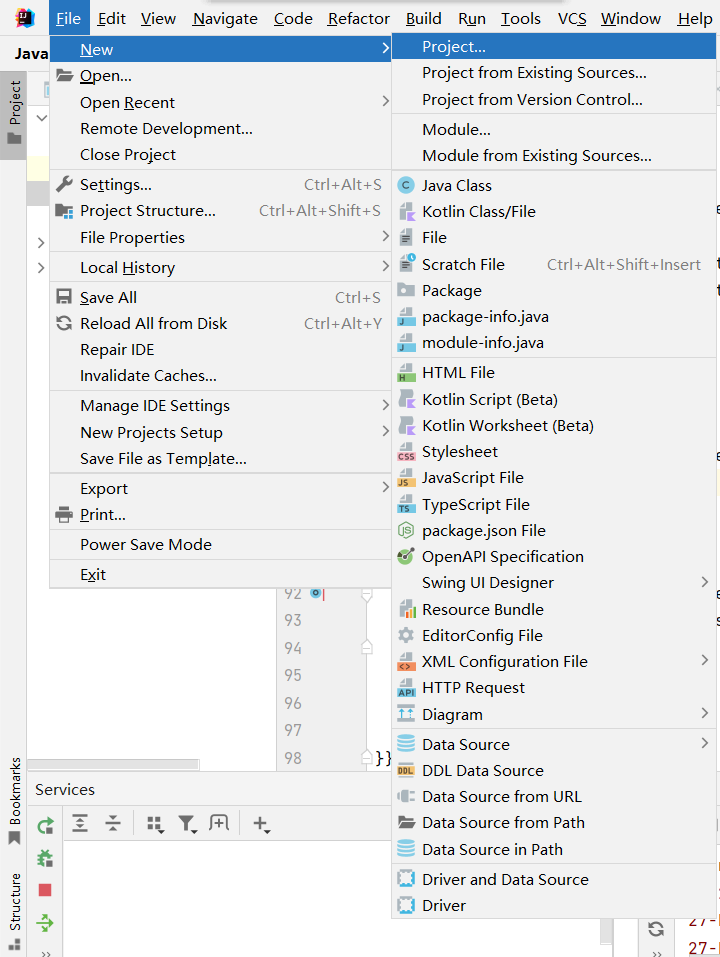Click the Scratch File icon
This screenshot has height=957, width=720.
(406, 264)
